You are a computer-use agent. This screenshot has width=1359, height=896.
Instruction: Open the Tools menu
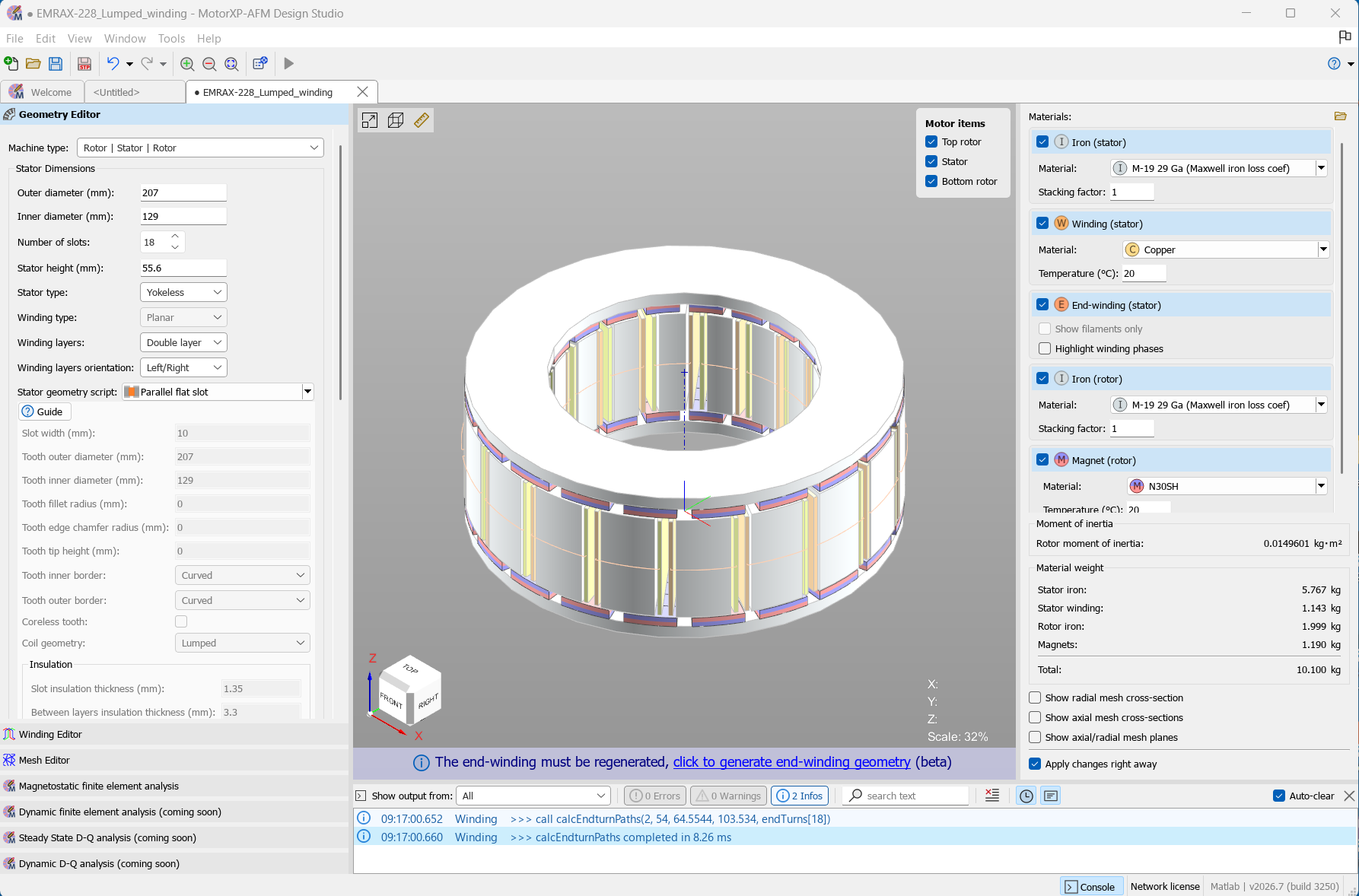(171, 38)
